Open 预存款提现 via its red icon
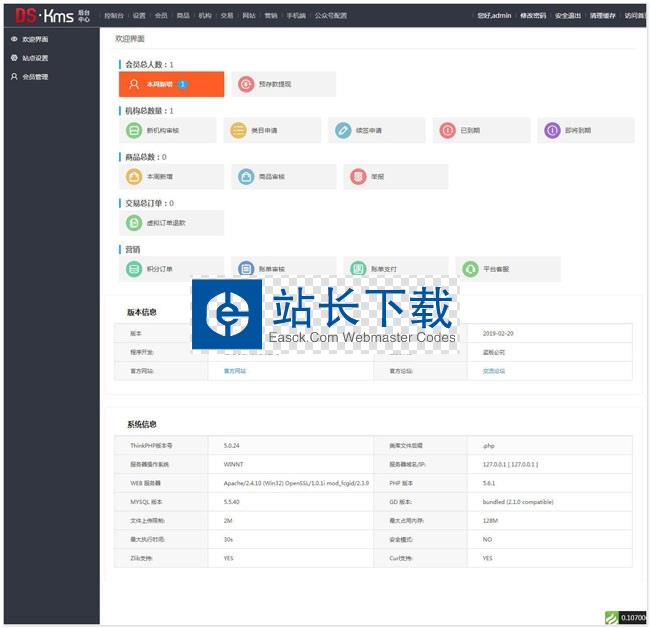Image resolution: width=650 pixels, height=628 pixels. (246, 85)
